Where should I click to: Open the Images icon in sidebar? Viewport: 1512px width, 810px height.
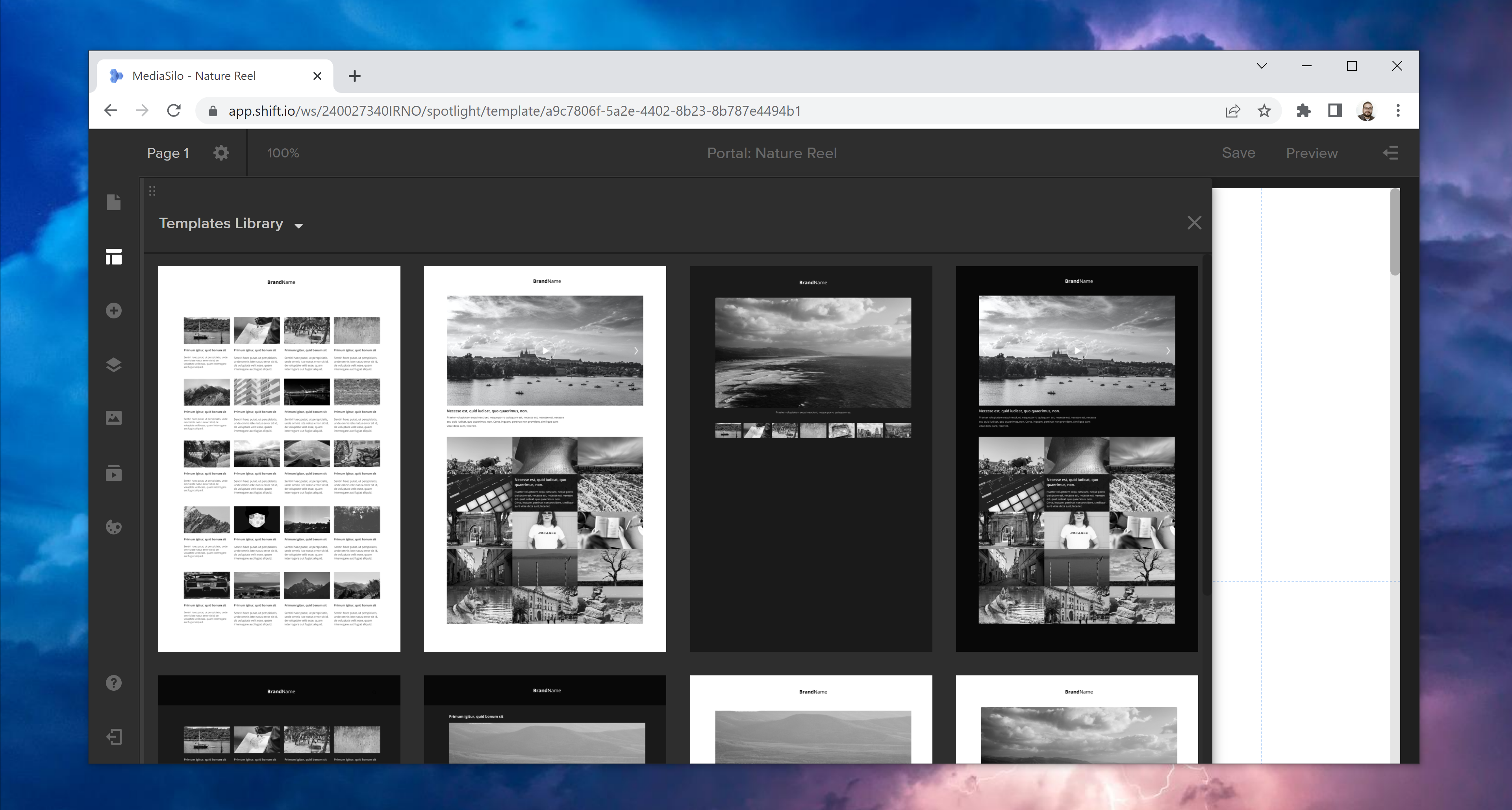114,418
